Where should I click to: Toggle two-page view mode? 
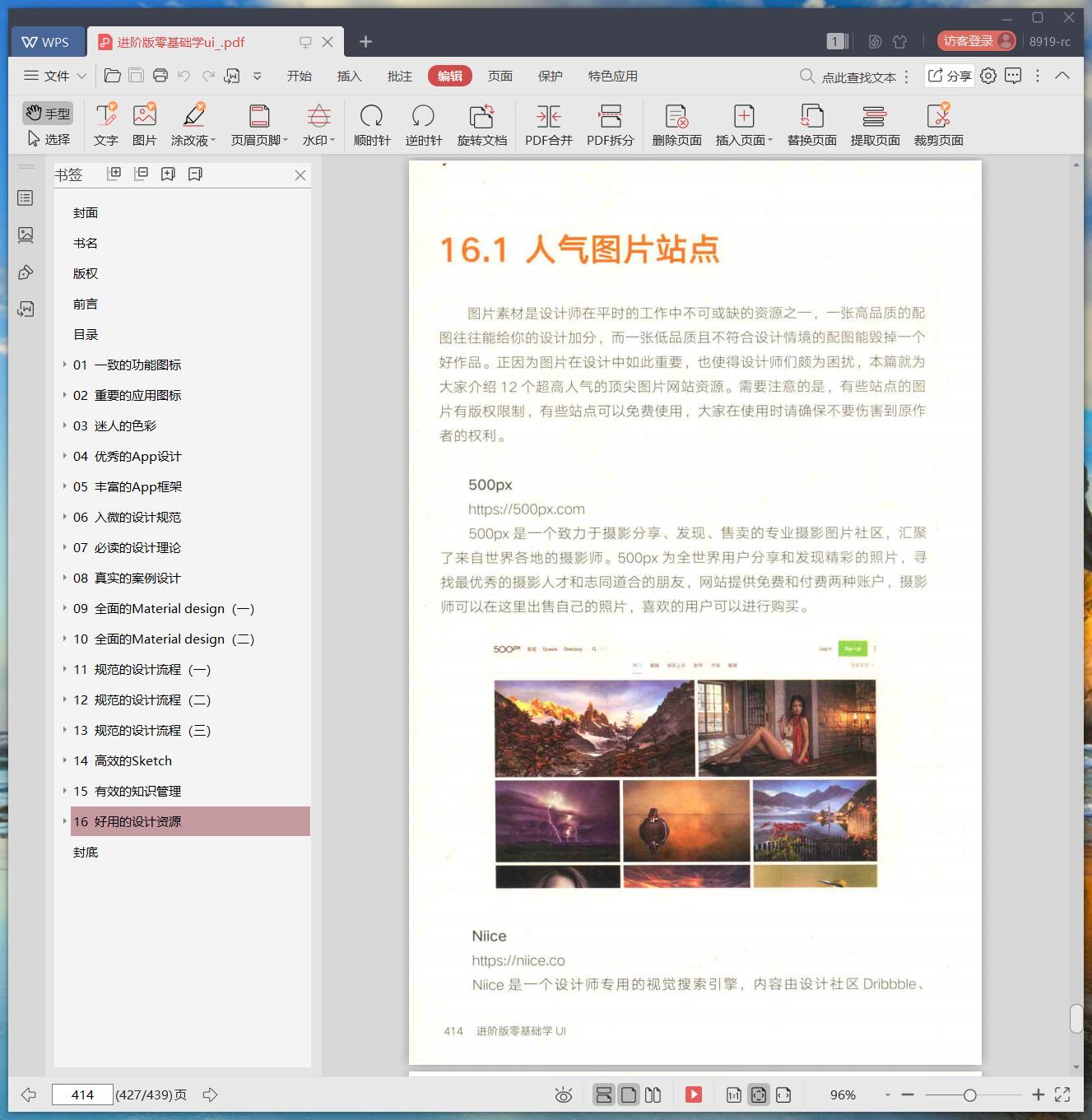(653, 1094)
